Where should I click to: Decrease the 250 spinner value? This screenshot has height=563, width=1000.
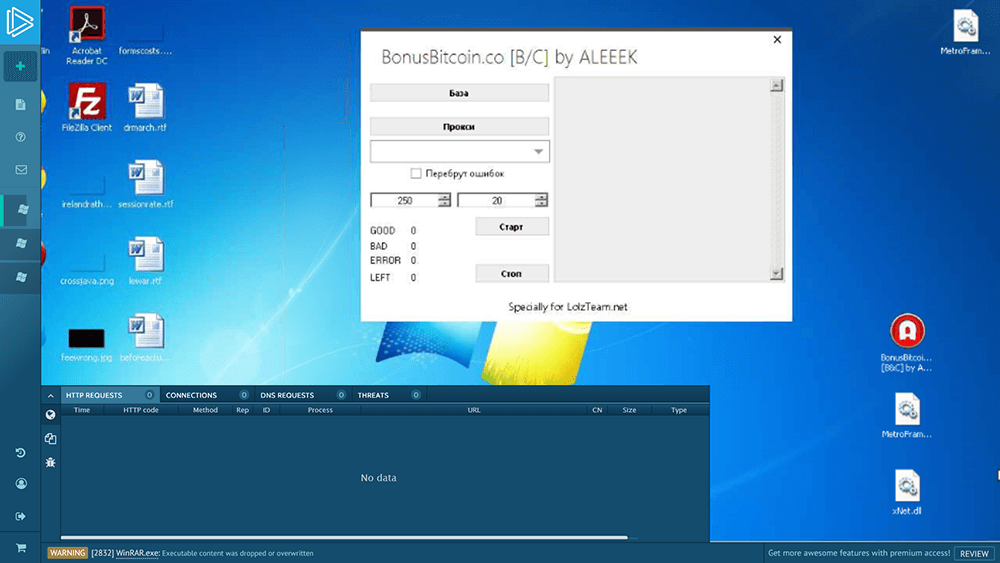coord(444,203)
